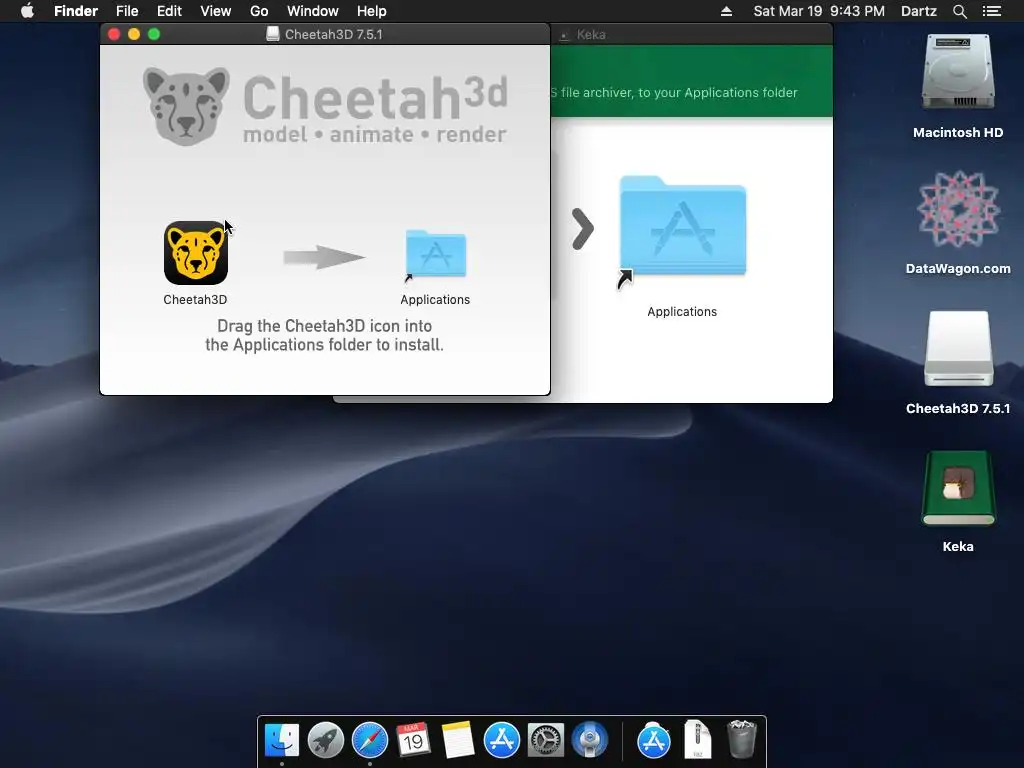Open the View menu

pyautogui.click(x=216, y=11)
